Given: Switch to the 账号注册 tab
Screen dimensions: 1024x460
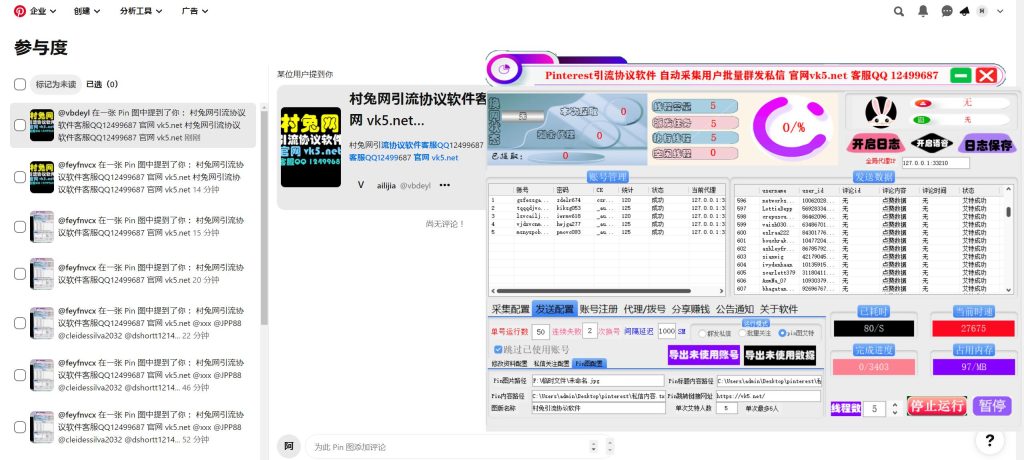Looking at the screenshot, I should pos(598,309).
